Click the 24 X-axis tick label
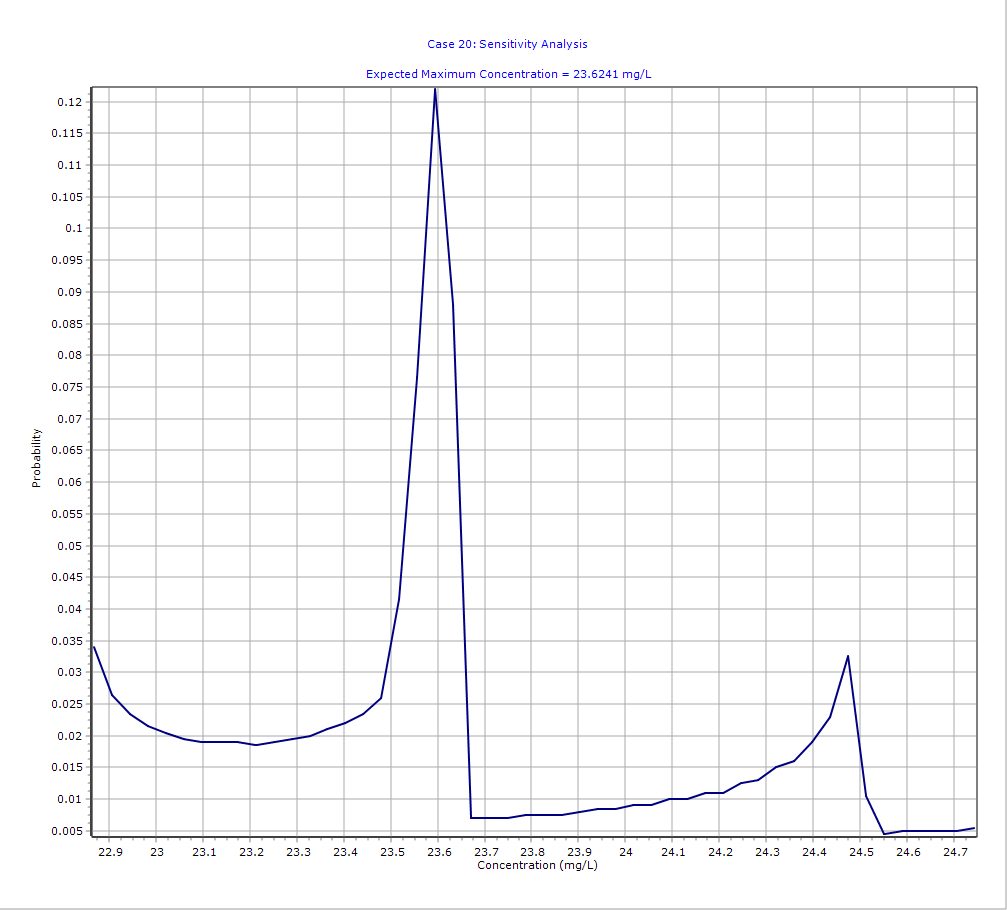The width and height of the screenshot is (1007, 910). point(626,852)
